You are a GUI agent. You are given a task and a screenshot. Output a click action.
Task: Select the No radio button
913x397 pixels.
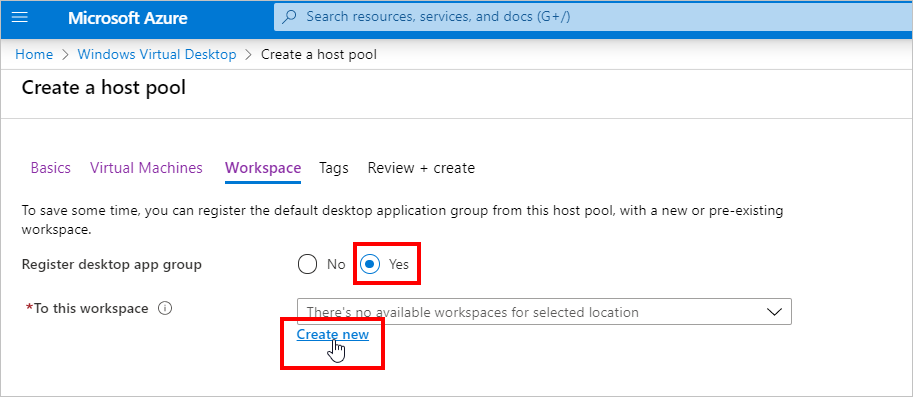tap(307, 264)
